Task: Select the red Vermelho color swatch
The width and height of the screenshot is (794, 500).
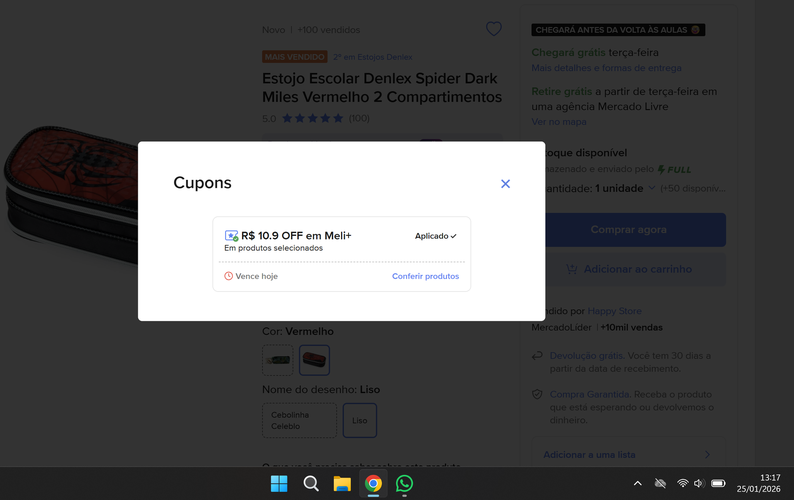Action: 314,360
